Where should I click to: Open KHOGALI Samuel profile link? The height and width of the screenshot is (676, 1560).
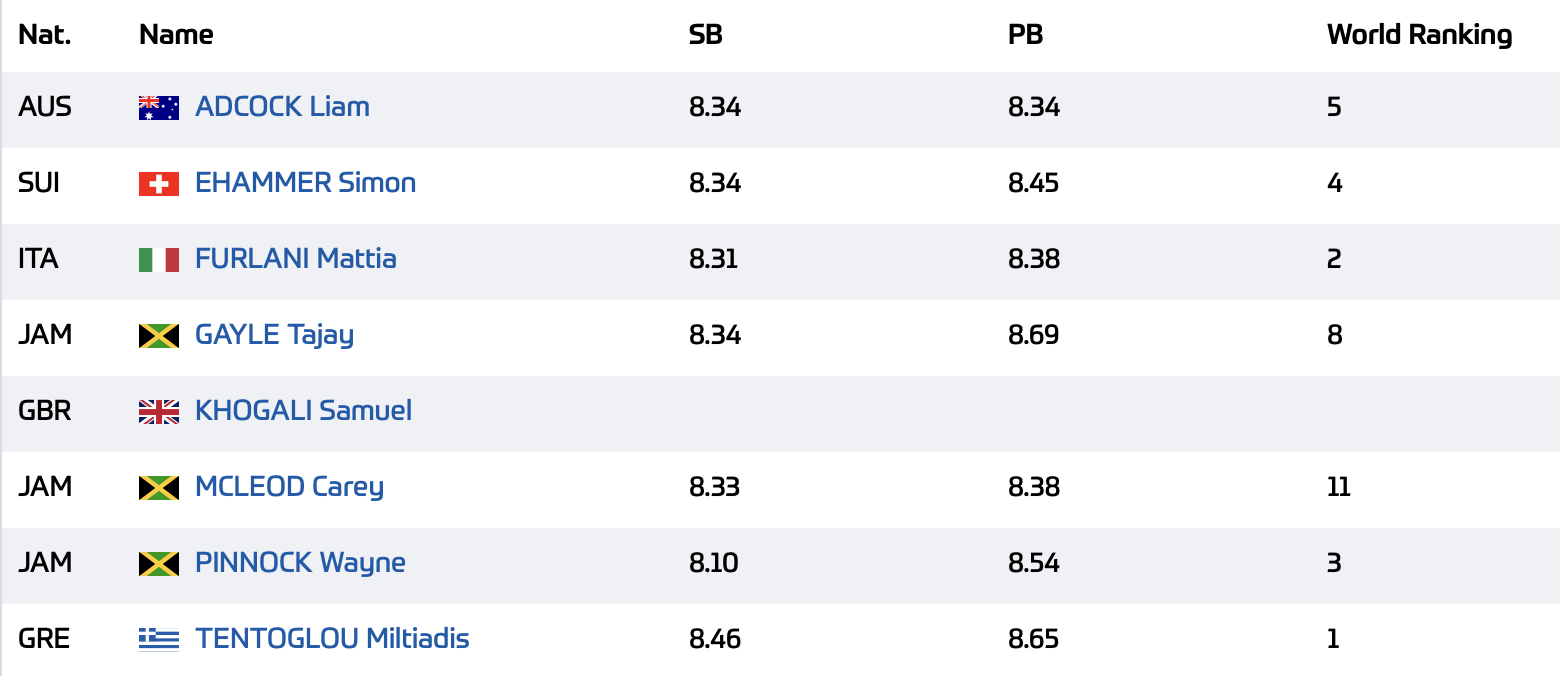(303, 411)
